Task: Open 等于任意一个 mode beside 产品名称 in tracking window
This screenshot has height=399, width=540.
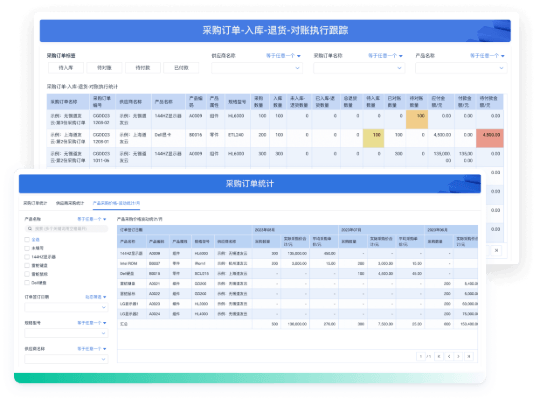Action: tap(487, 56)
